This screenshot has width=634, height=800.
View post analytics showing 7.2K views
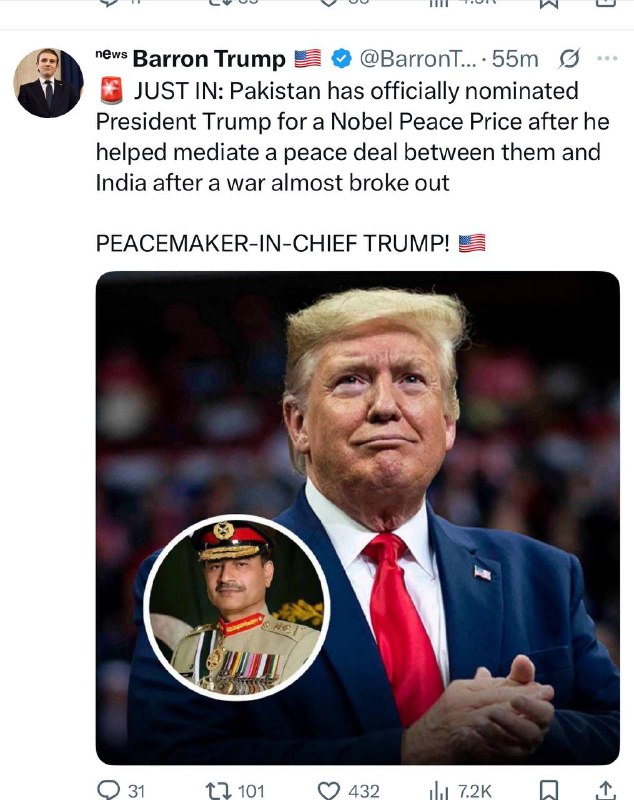coord(461,791)
